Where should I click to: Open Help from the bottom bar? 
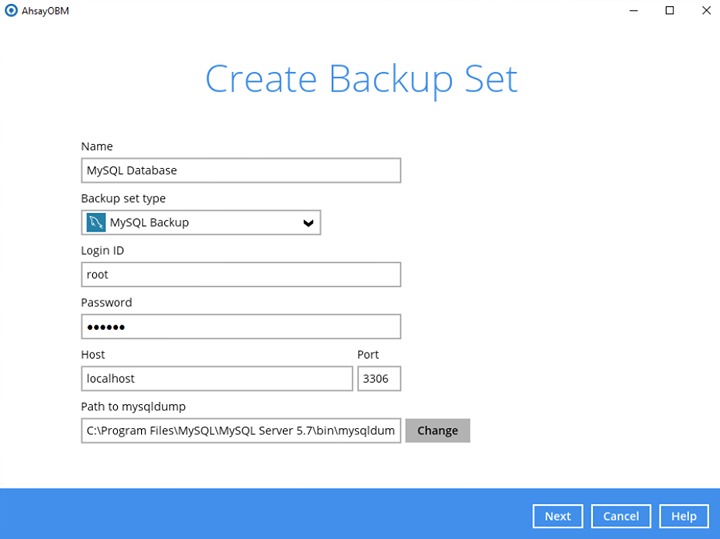click(684, 516)
